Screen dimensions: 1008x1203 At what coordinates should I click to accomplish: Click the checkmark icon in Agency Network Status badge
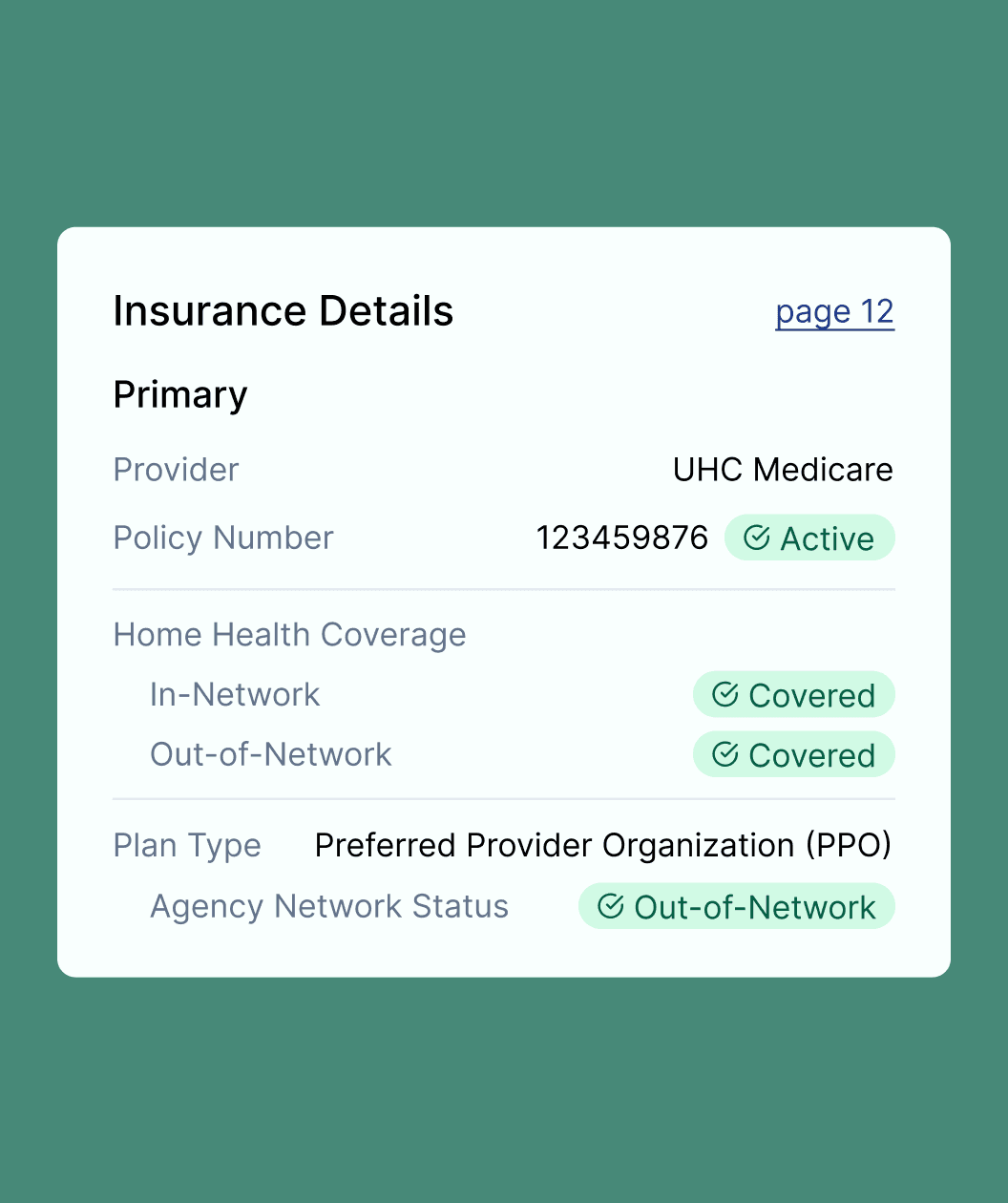click(612, 906)
